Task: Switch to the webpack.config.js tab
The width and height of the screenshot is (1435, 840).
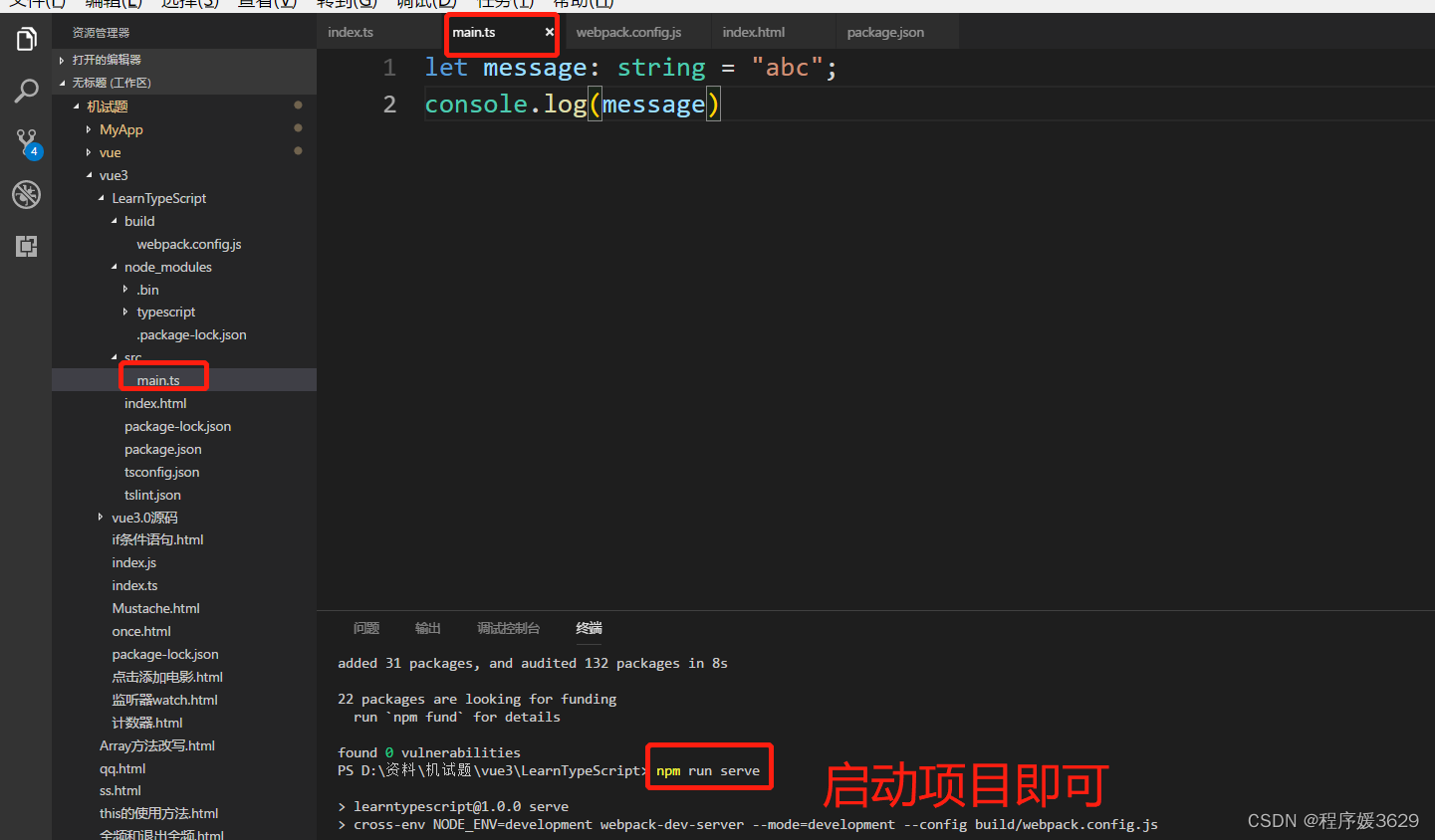Action: [x=629, y=32]
